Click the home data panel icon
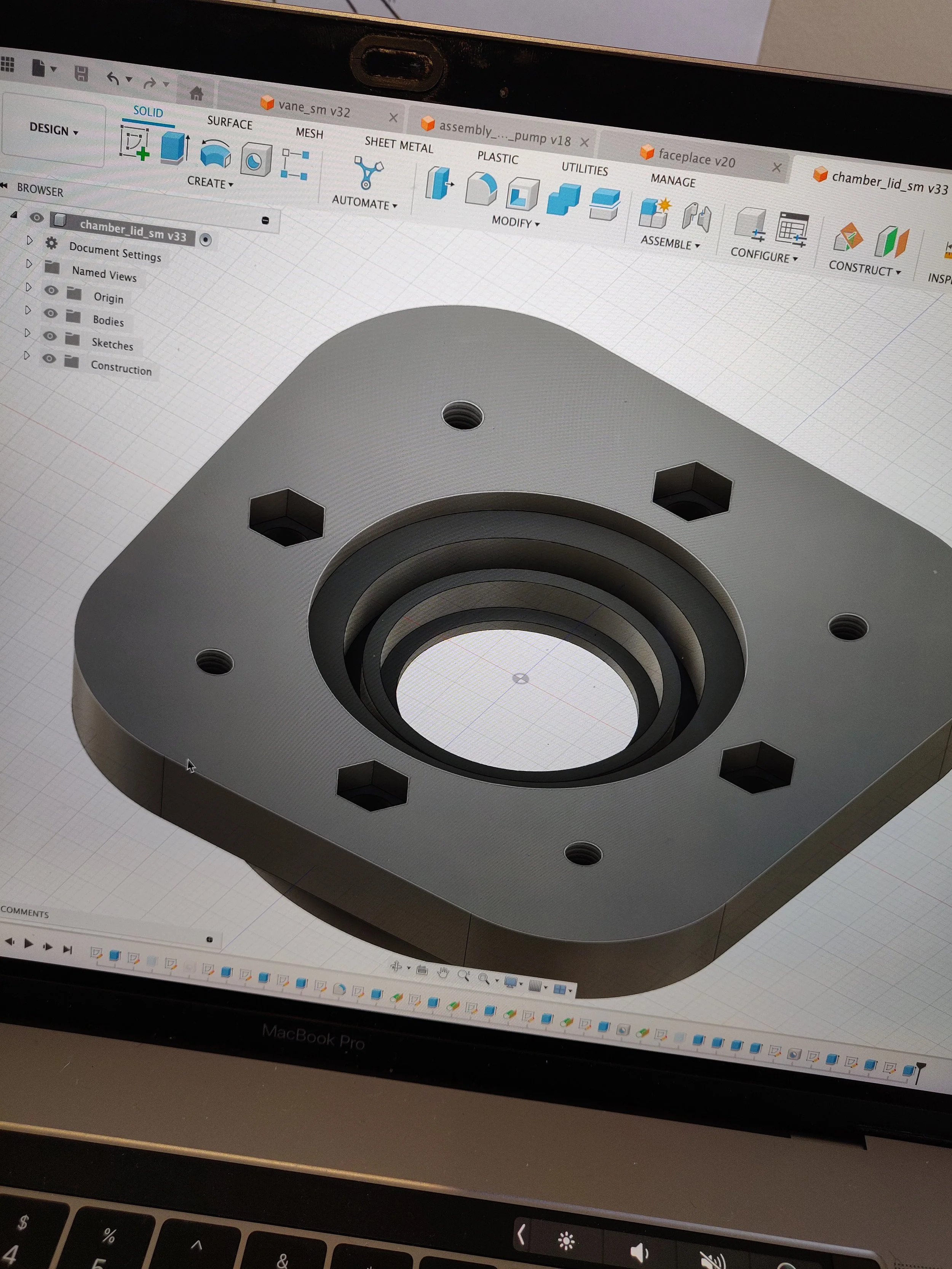 (196, 93)
